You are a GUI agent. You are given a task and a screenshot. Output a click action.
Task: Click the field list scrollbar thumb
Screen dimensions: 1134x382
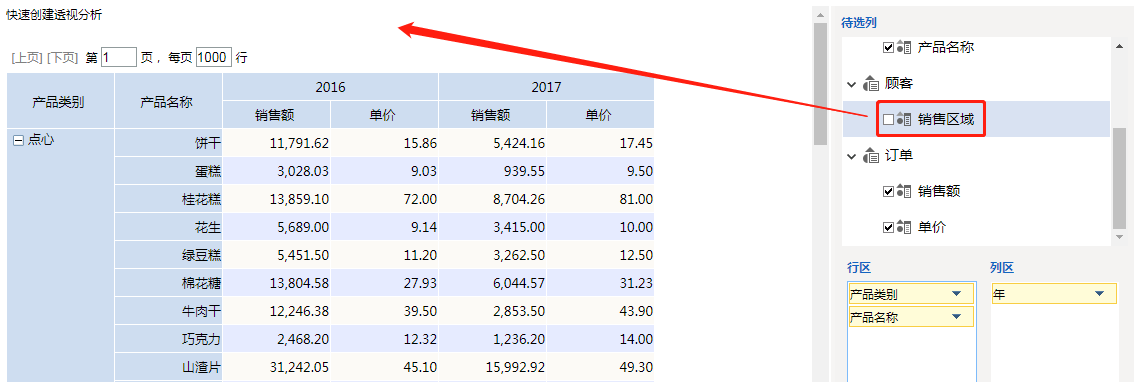1120,177
